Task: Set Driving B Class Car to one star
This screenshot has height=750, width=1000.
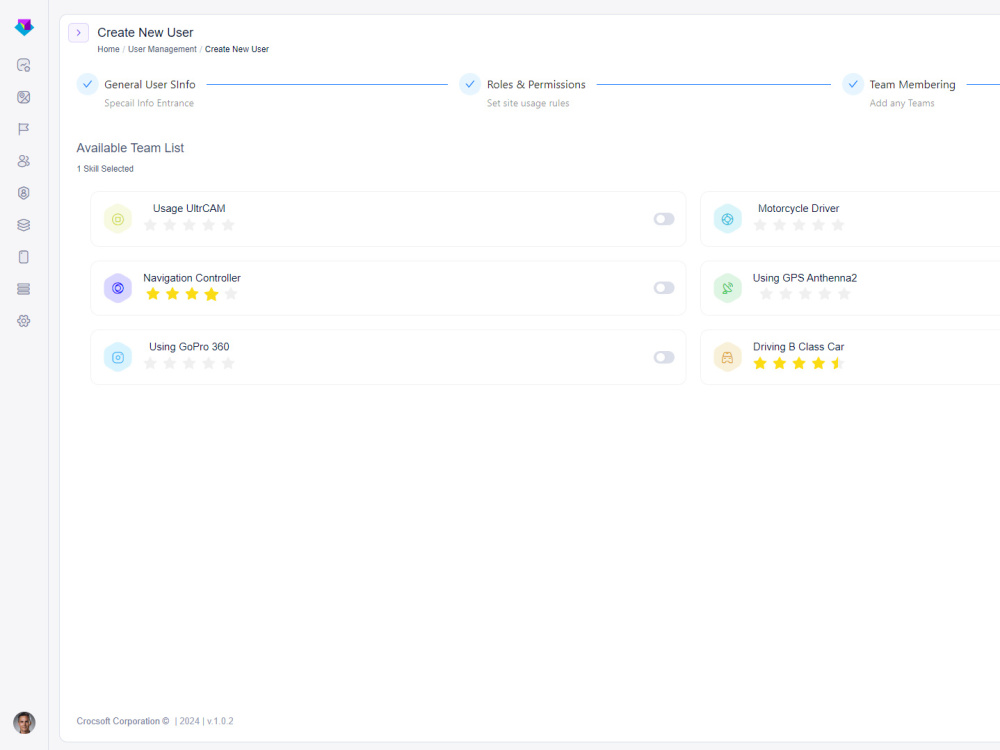Action: [760, 364]
